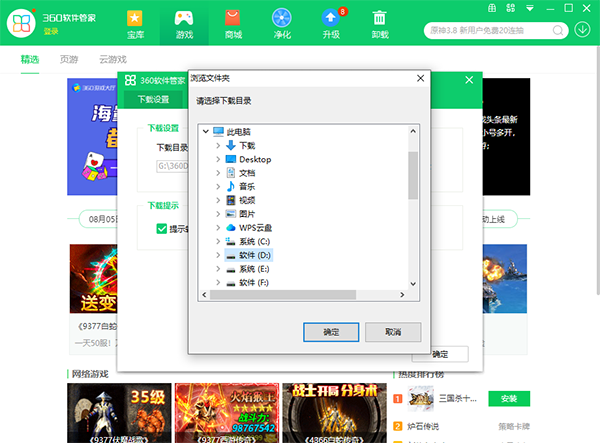Collapse the 此电脑 tree node
The width and height of the screenshot is (600, 443).
[206, 131]
